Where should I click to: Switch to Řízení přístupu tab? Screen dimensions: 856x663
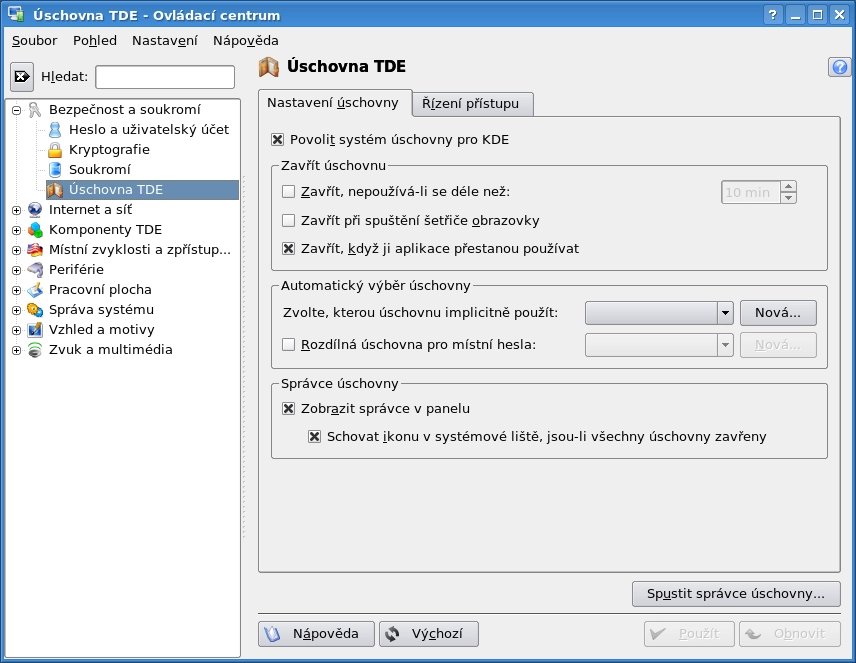point(471,104)
